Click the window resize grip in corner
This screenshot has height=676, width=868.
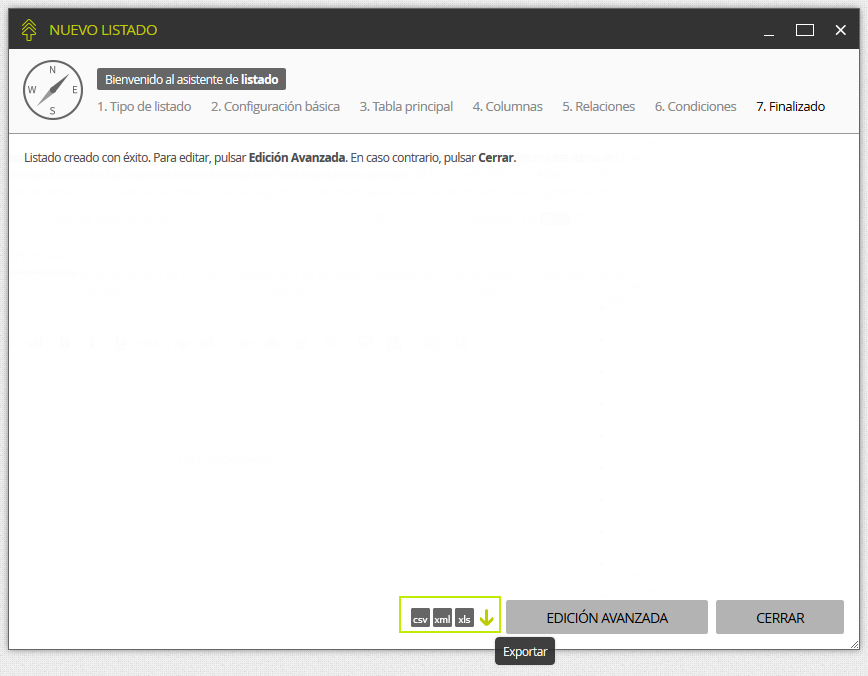[x=854, y=644]
